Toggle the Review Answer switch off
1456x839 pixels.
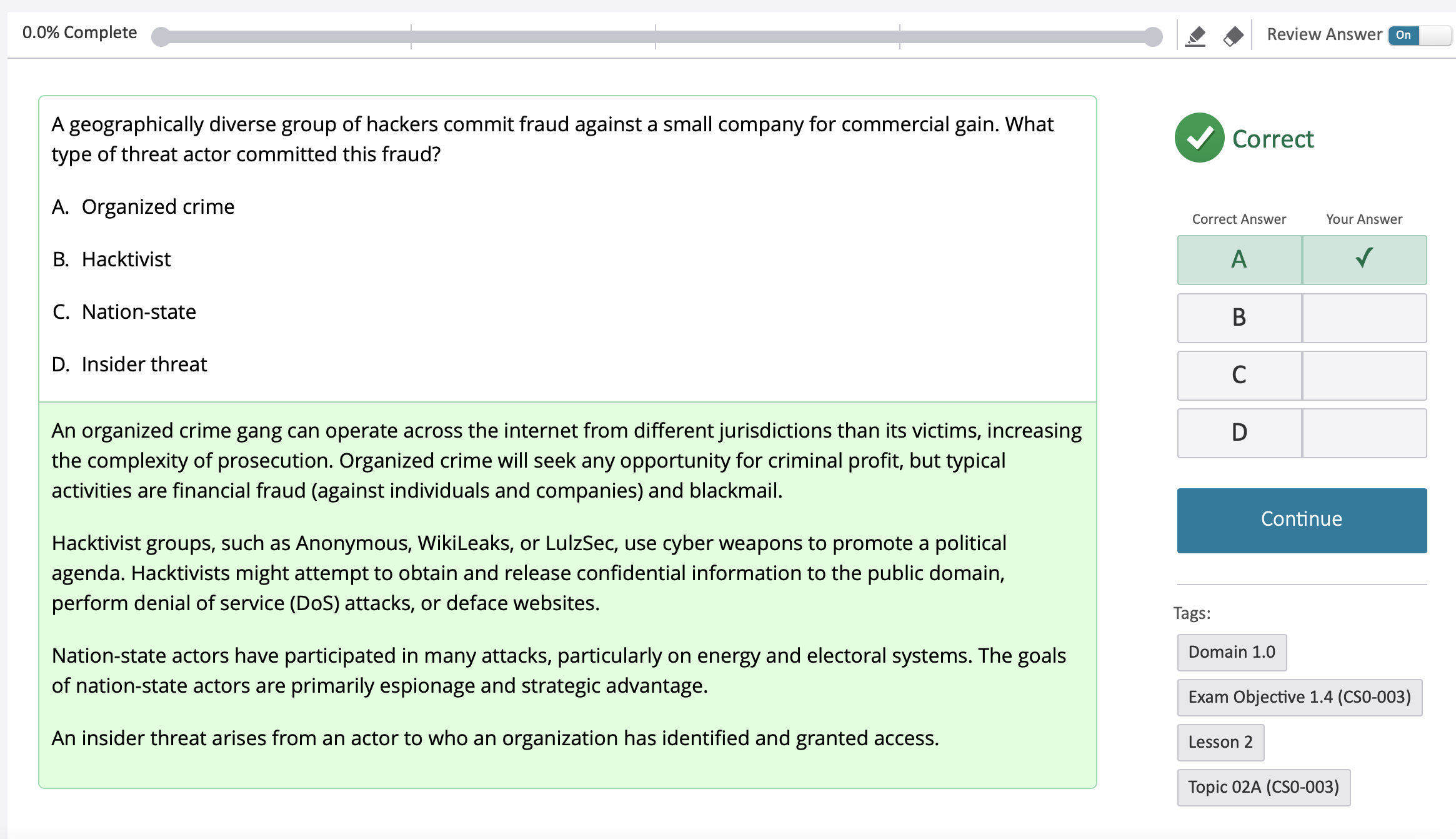click(1418, 35)
